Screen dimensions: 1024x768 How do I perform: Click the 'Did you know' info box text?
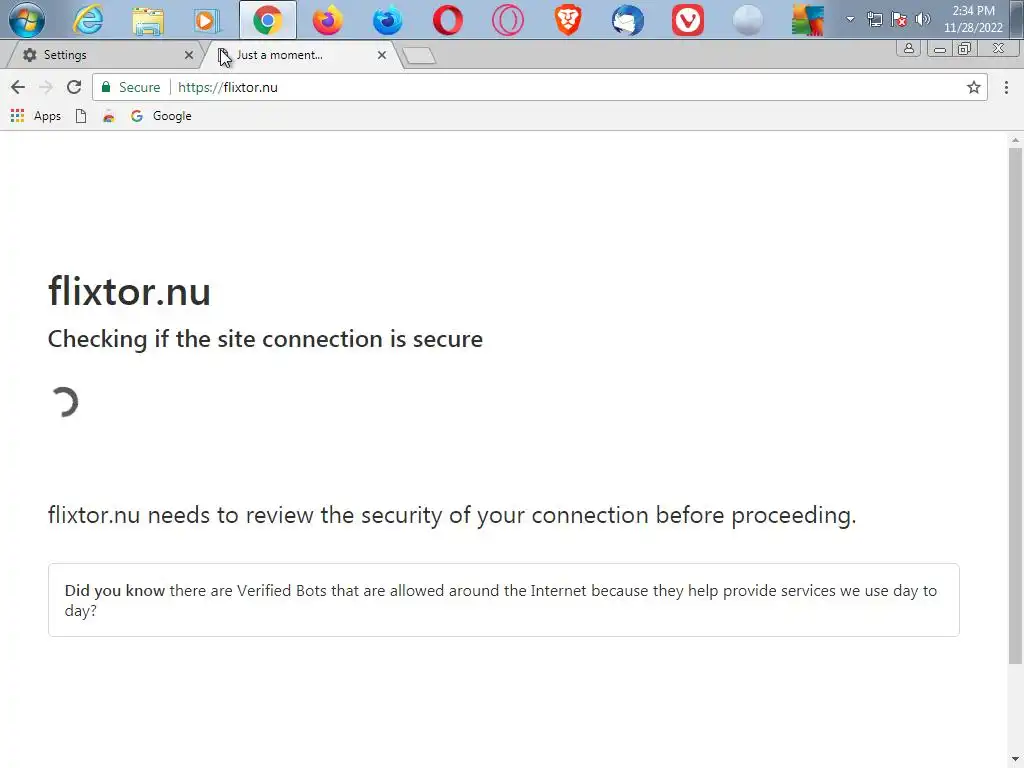(x=501, y=600)
